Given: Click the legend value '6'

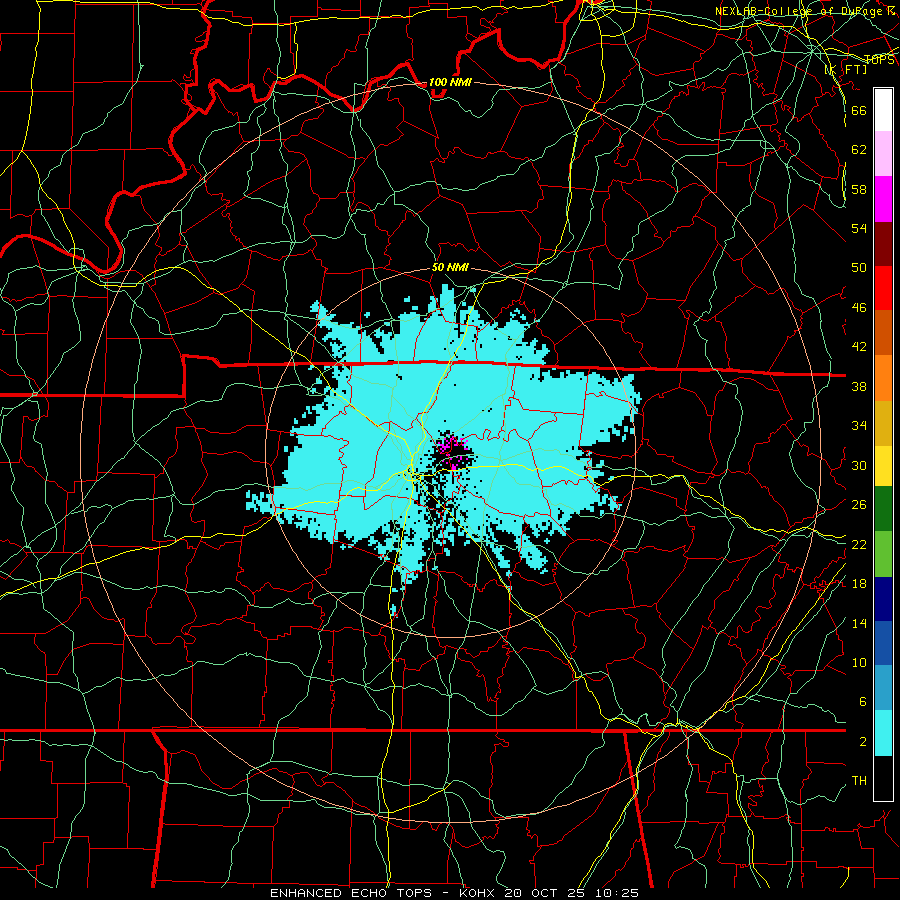Looking at the screenshot, I should 863,702.
